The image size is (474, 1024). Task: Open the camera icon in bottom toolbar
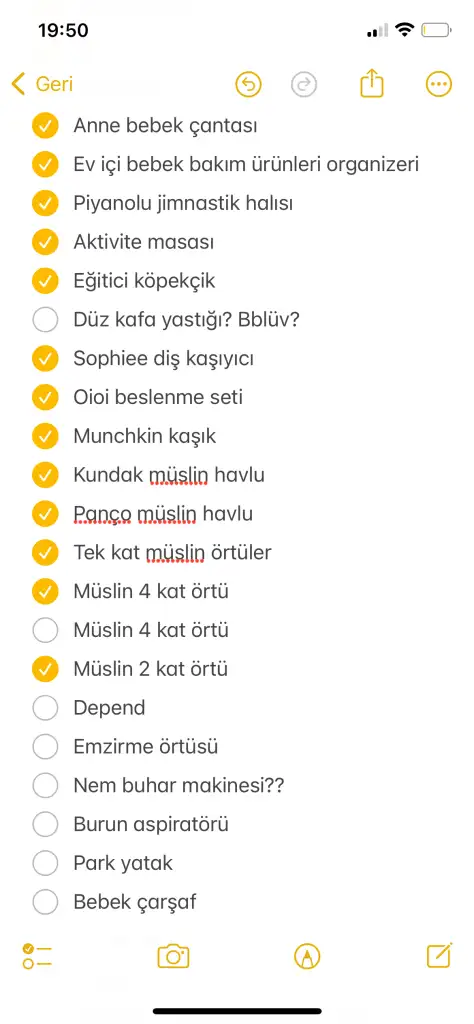pos(174,957)
